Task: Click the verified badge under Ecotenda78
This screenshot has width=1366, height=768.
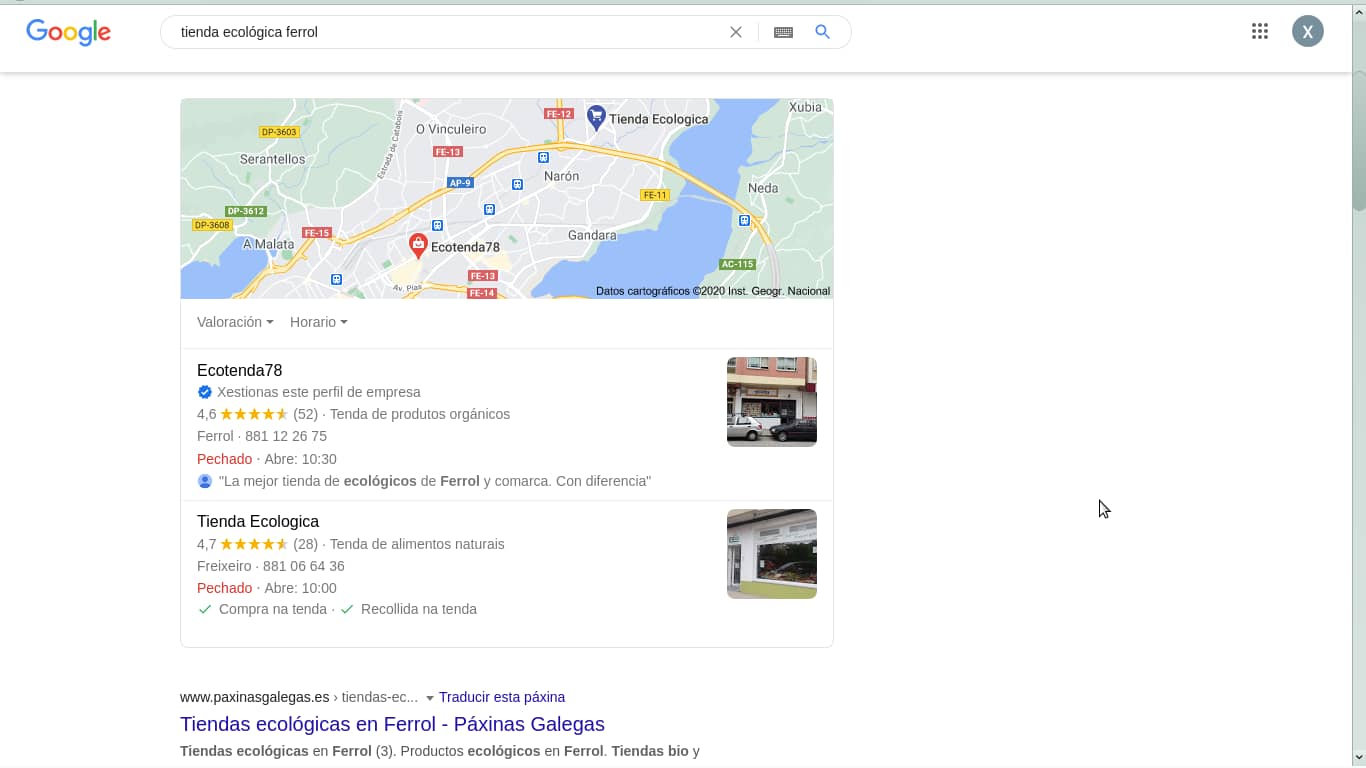Action: point(205,392)
